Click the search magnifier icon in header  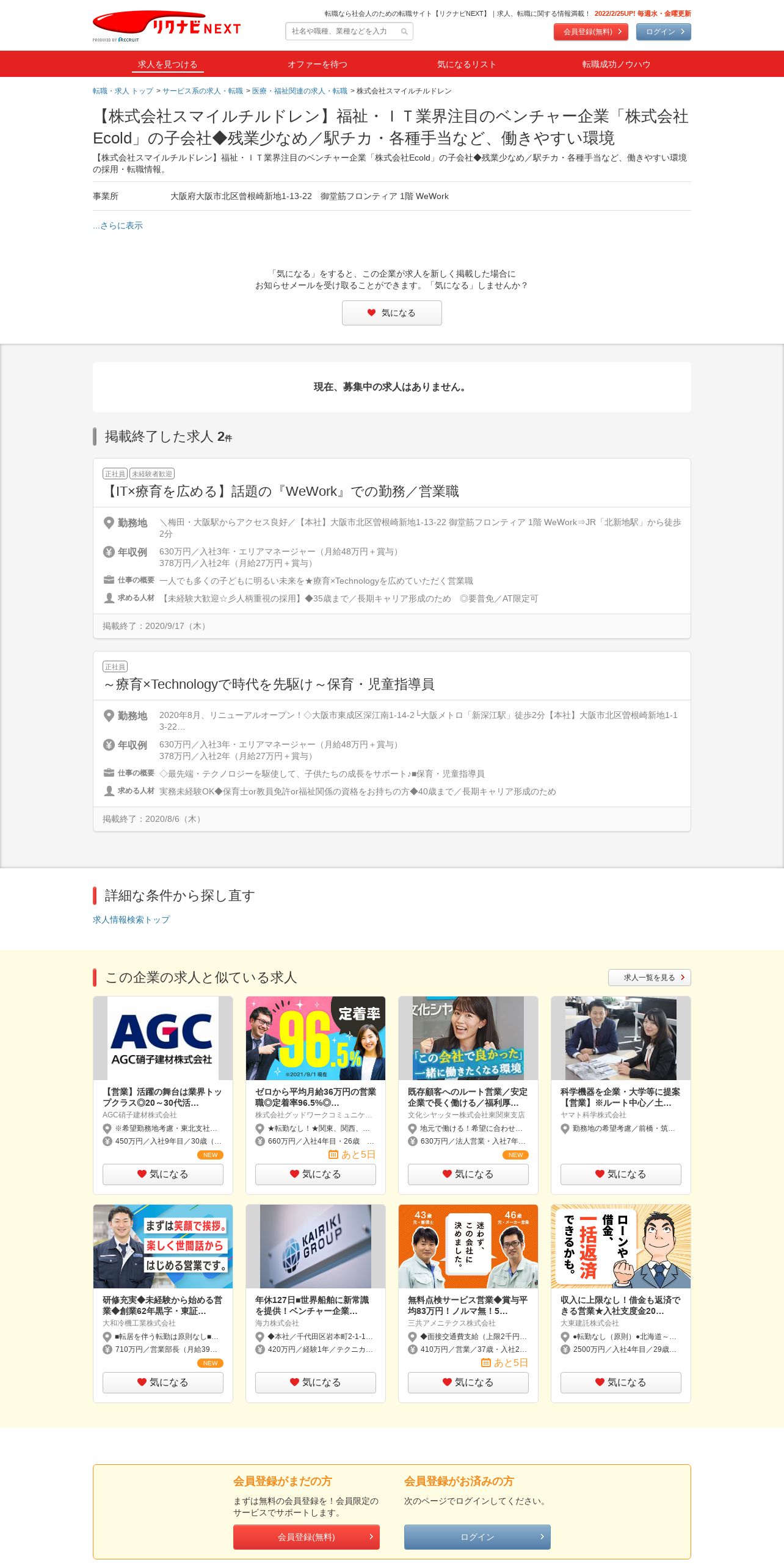[x=404, y=32]
